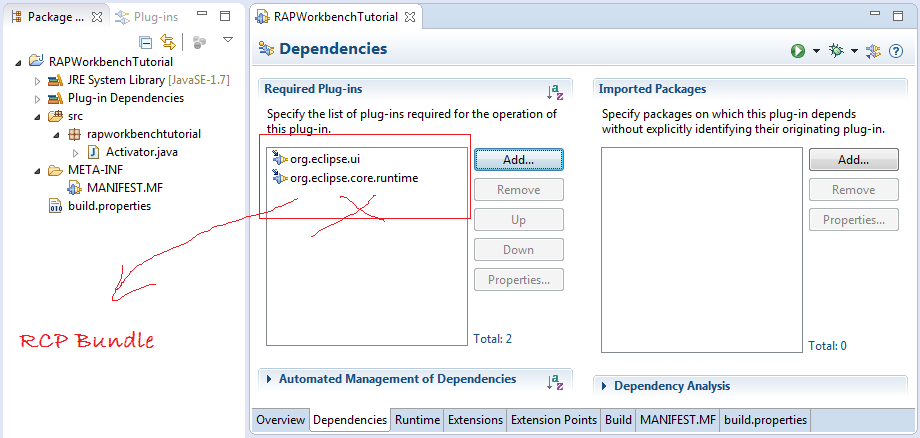This screenshot has width=920, height=438.
Task: Open the Extension Points tab
Action: [554, 420]
